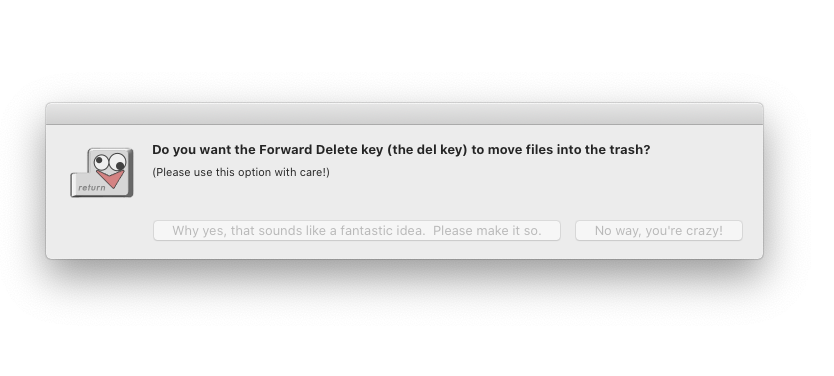This screenshot has width=834, height=376.
Task: Decline with "No way, you're crazy!" button
Action: click(658, 231)
